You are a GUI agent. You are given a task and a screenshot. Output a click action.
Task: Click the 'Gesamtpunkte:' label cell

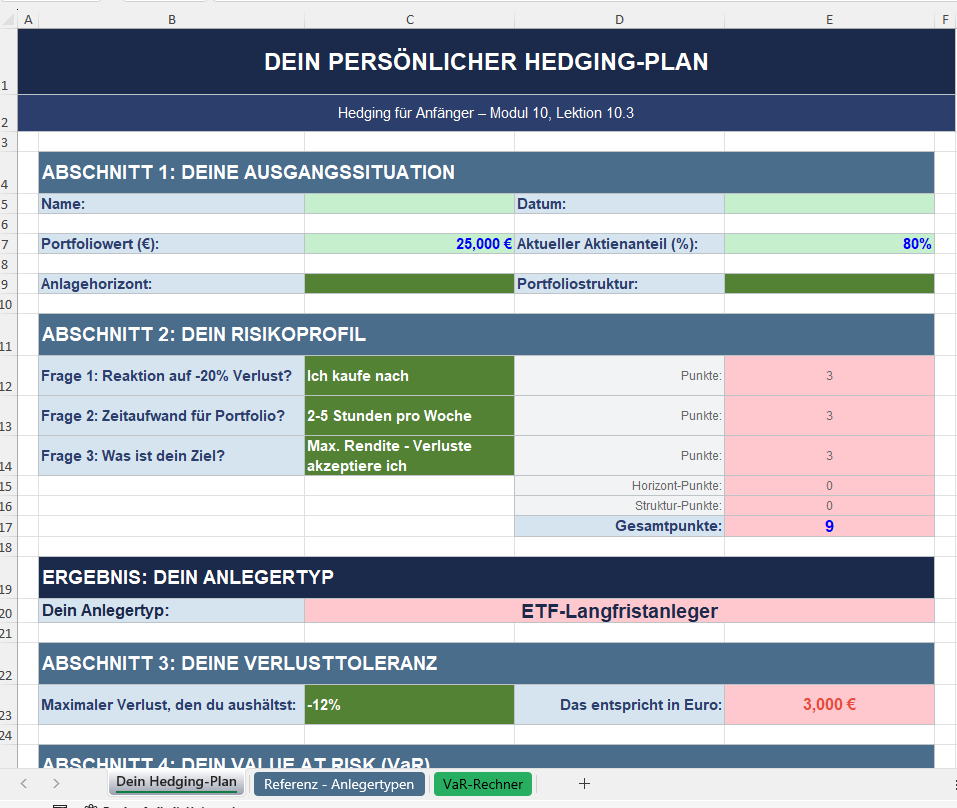point(619,526)
